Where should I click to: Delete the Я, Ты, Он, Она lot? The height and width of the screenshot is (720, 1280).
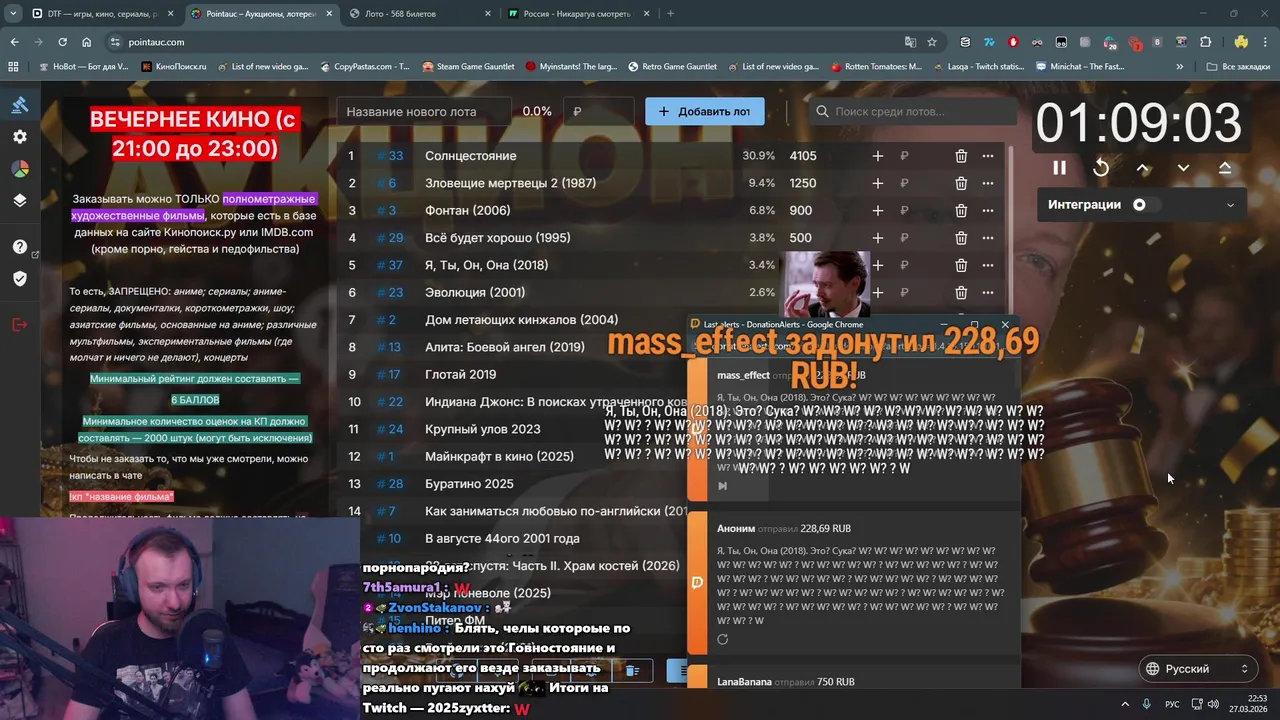(x=961, y=265)
